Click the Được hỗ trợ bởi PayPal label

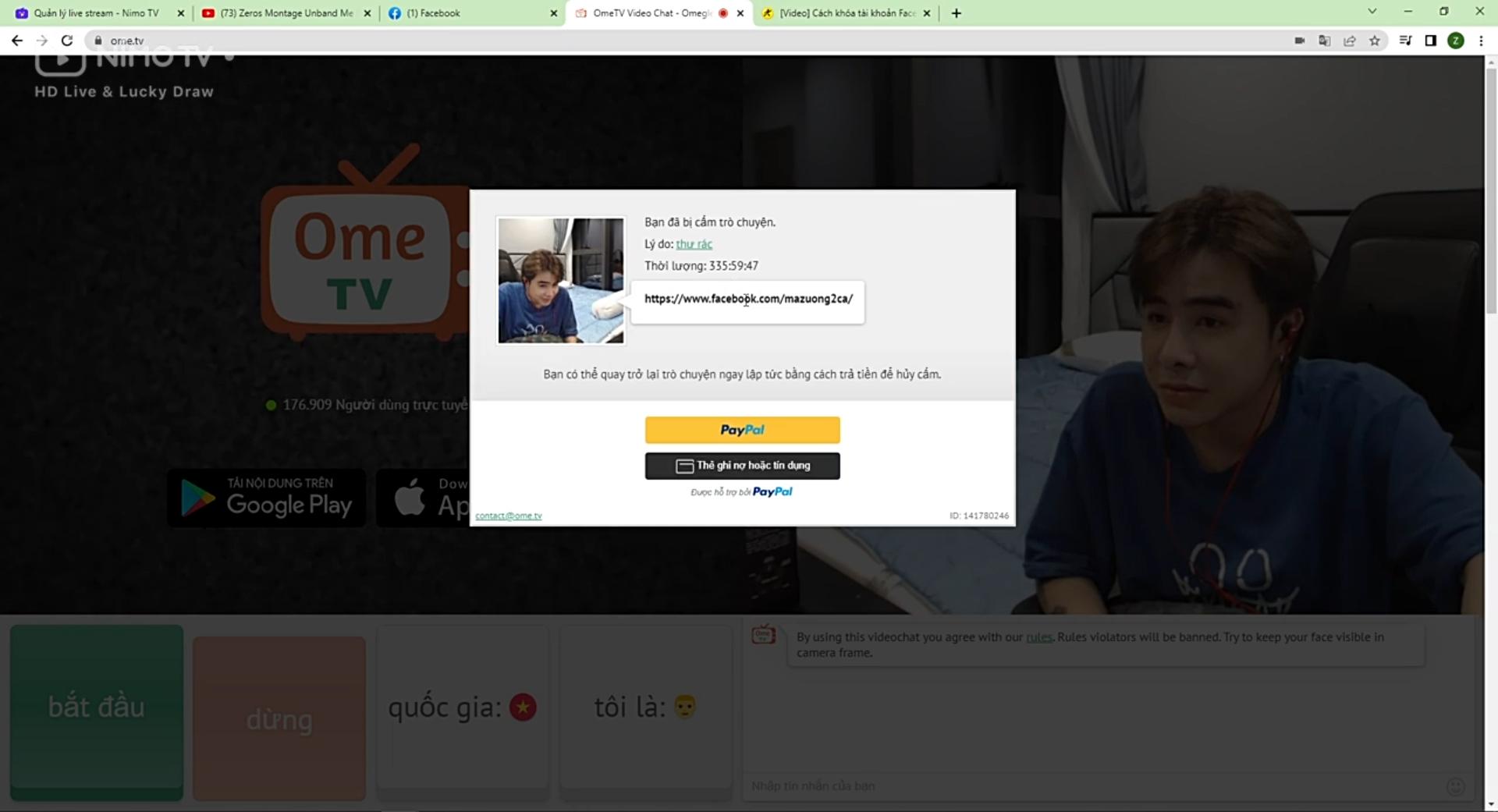click(741, 492)
